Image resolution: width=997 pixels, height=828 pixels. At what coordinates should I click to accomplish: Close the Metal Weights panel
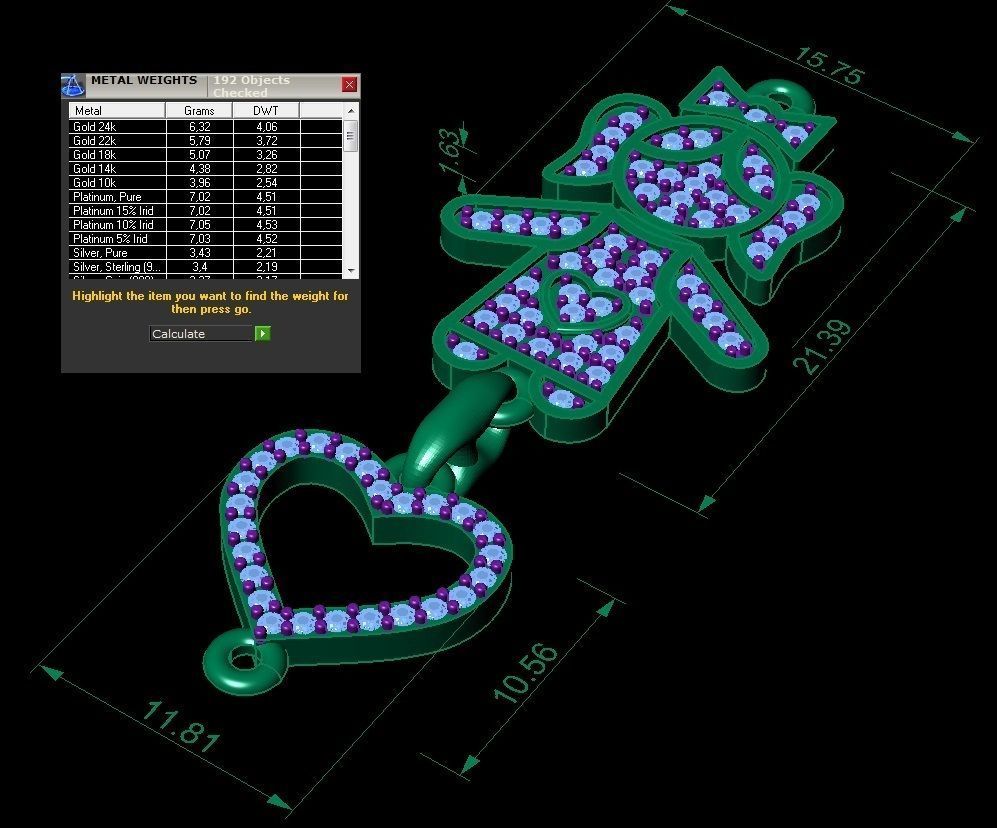tap(349, 85)
